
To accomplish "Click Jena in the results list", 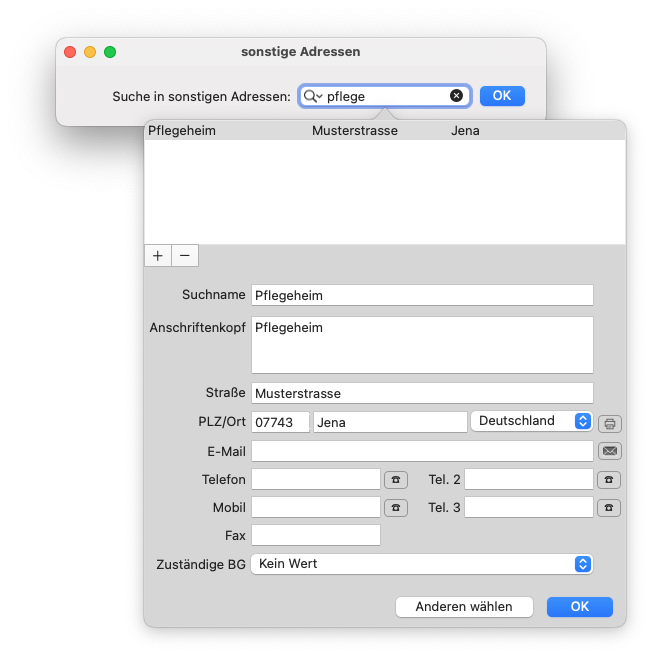I will [x=465, y=131].
